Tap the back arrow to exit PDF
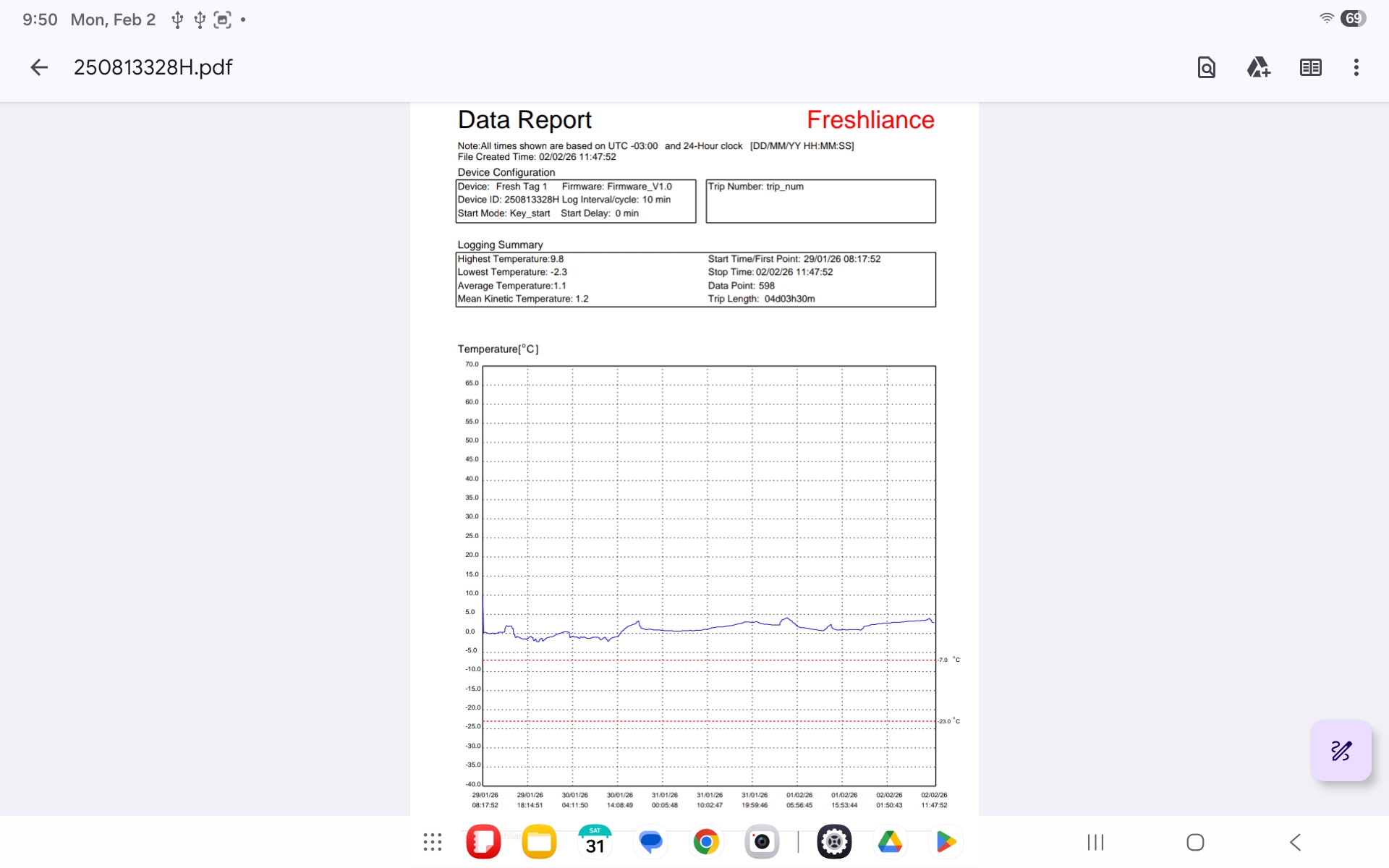 [x=39, y=67]
